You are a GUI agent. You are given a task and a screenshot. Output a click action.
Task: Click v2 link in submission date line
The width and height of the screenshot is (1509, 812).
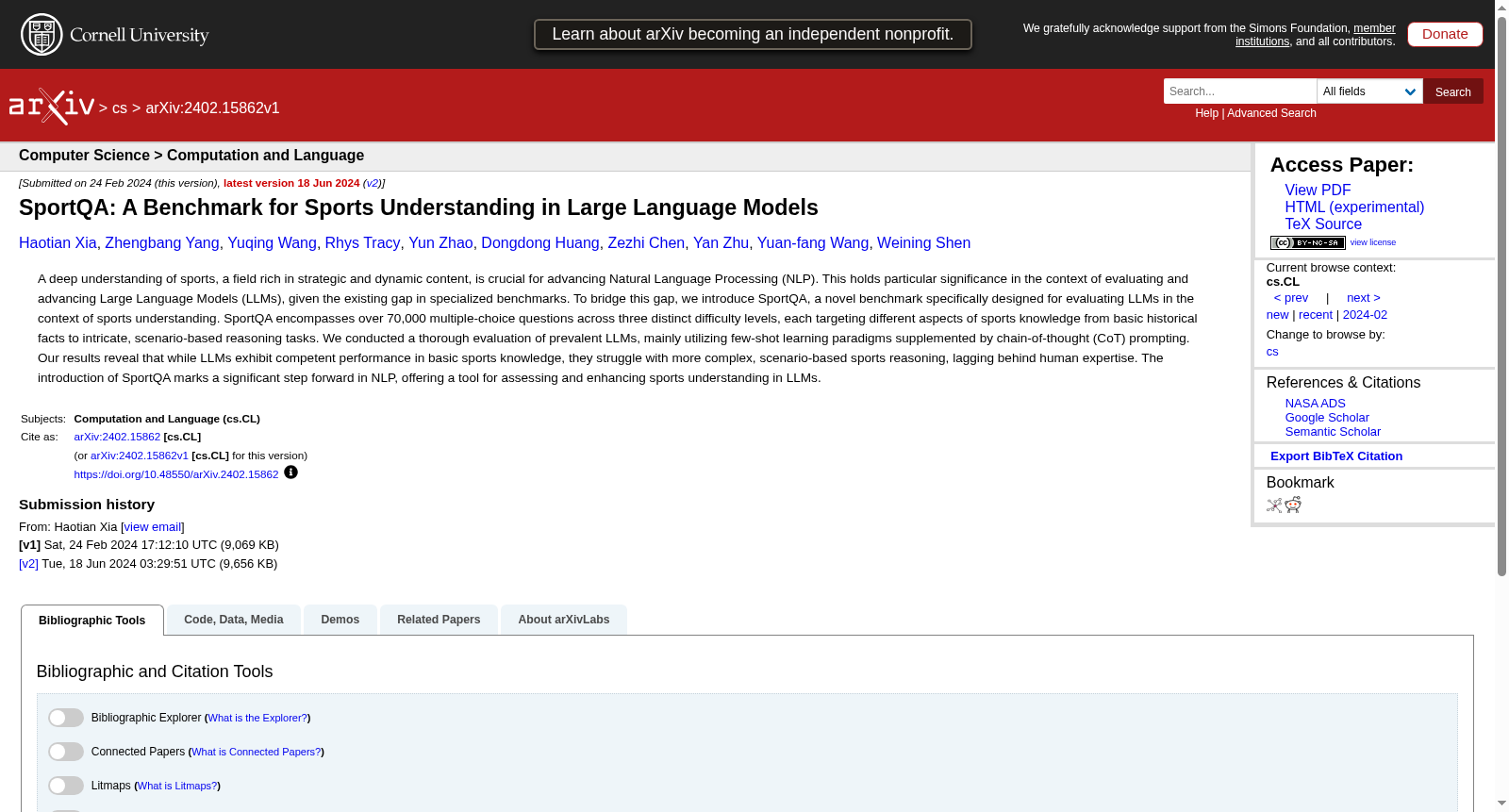[372, 183]
